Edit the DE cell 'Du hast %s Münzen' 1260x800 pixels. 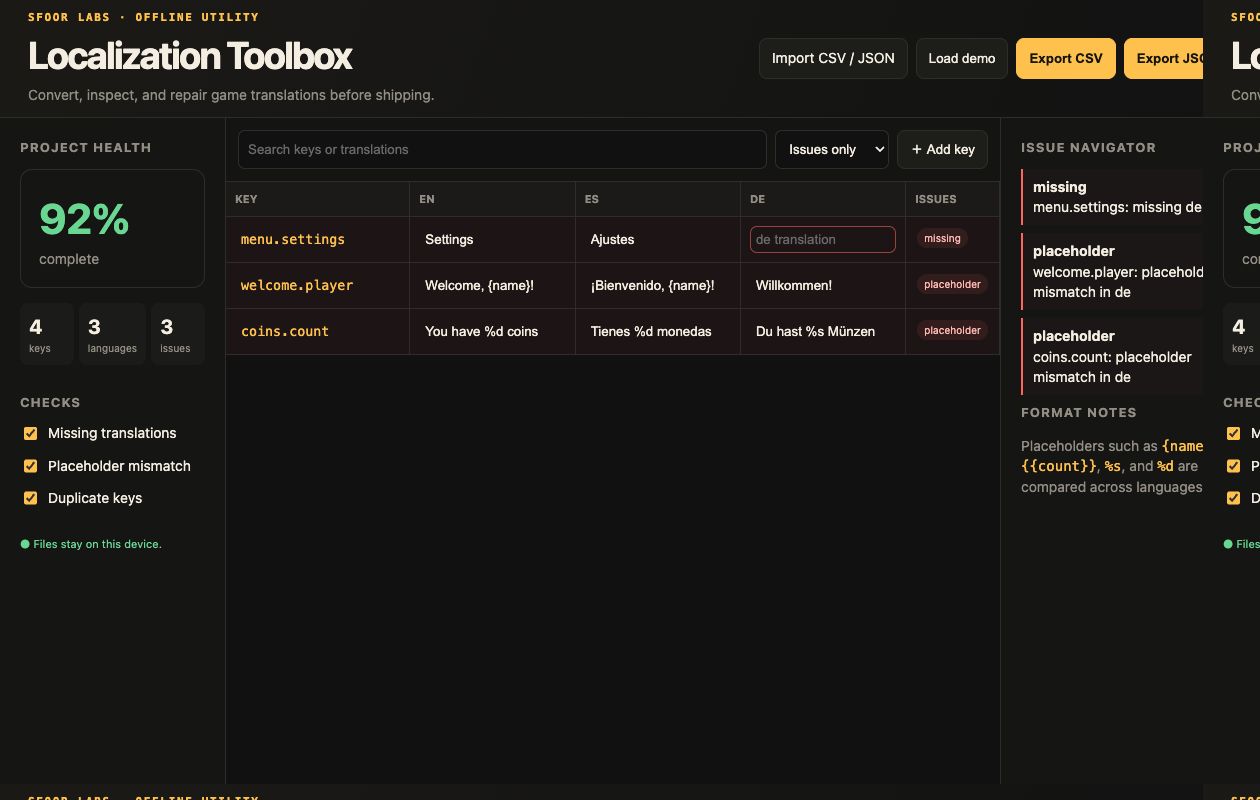click(x=822, y=331)
